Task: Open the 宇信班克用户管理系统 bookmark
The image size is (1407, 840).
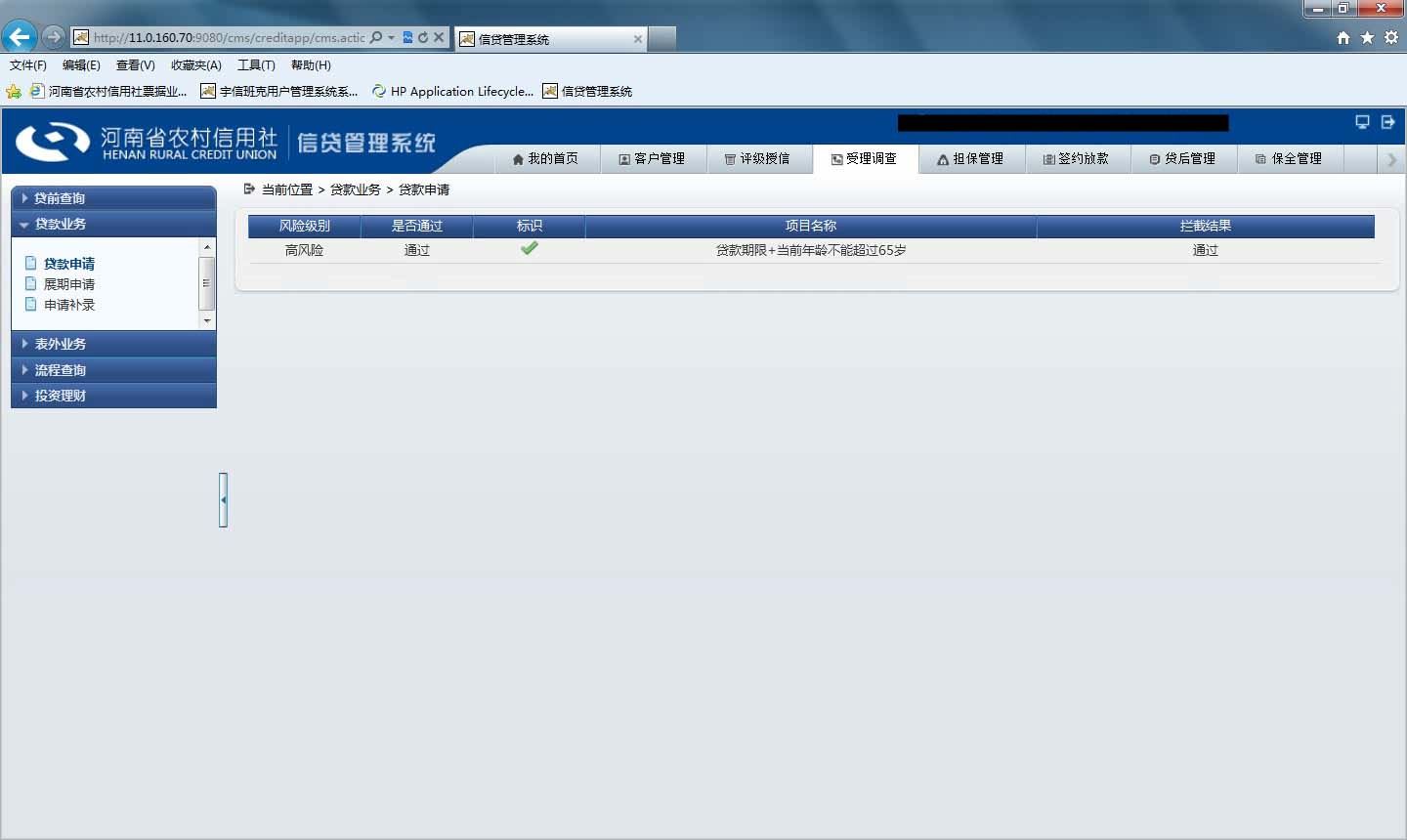Action: [279, 92]
